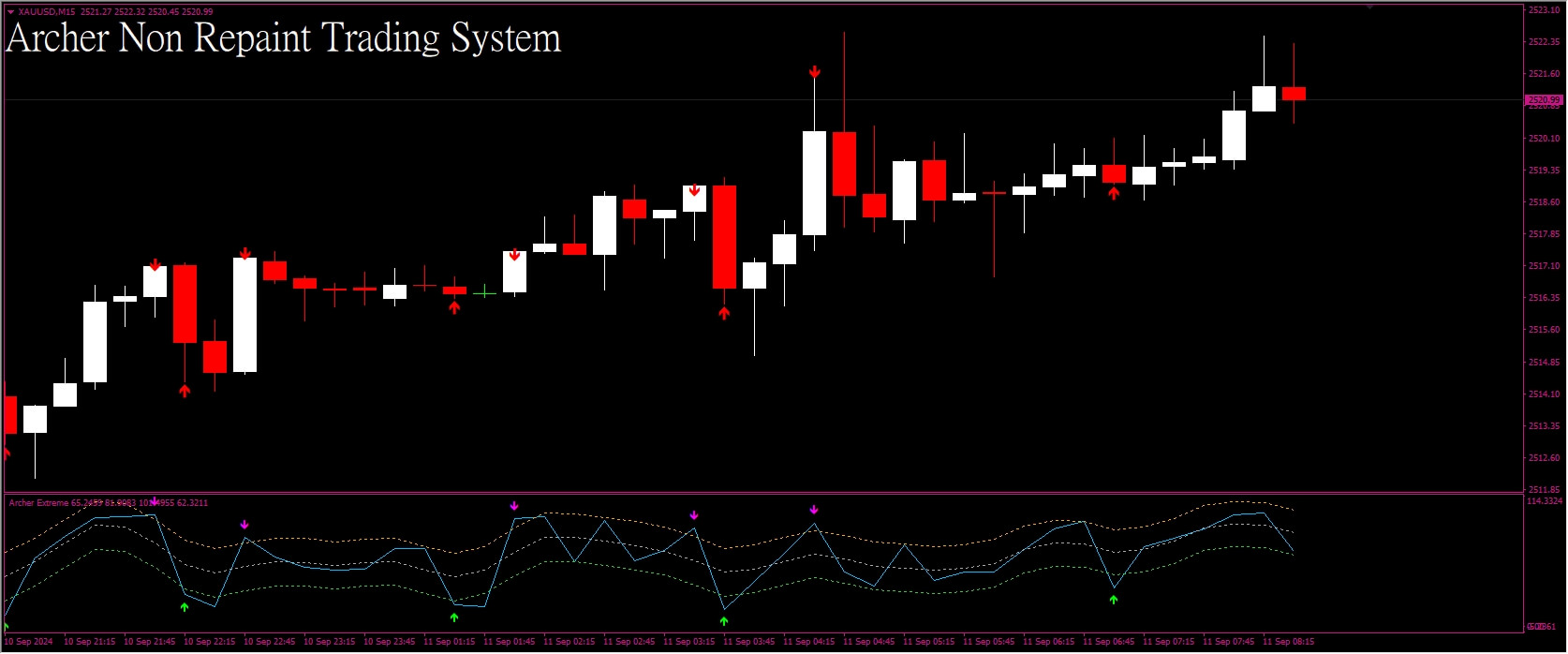Select the tall red candle at 03:45

(724, 237)
